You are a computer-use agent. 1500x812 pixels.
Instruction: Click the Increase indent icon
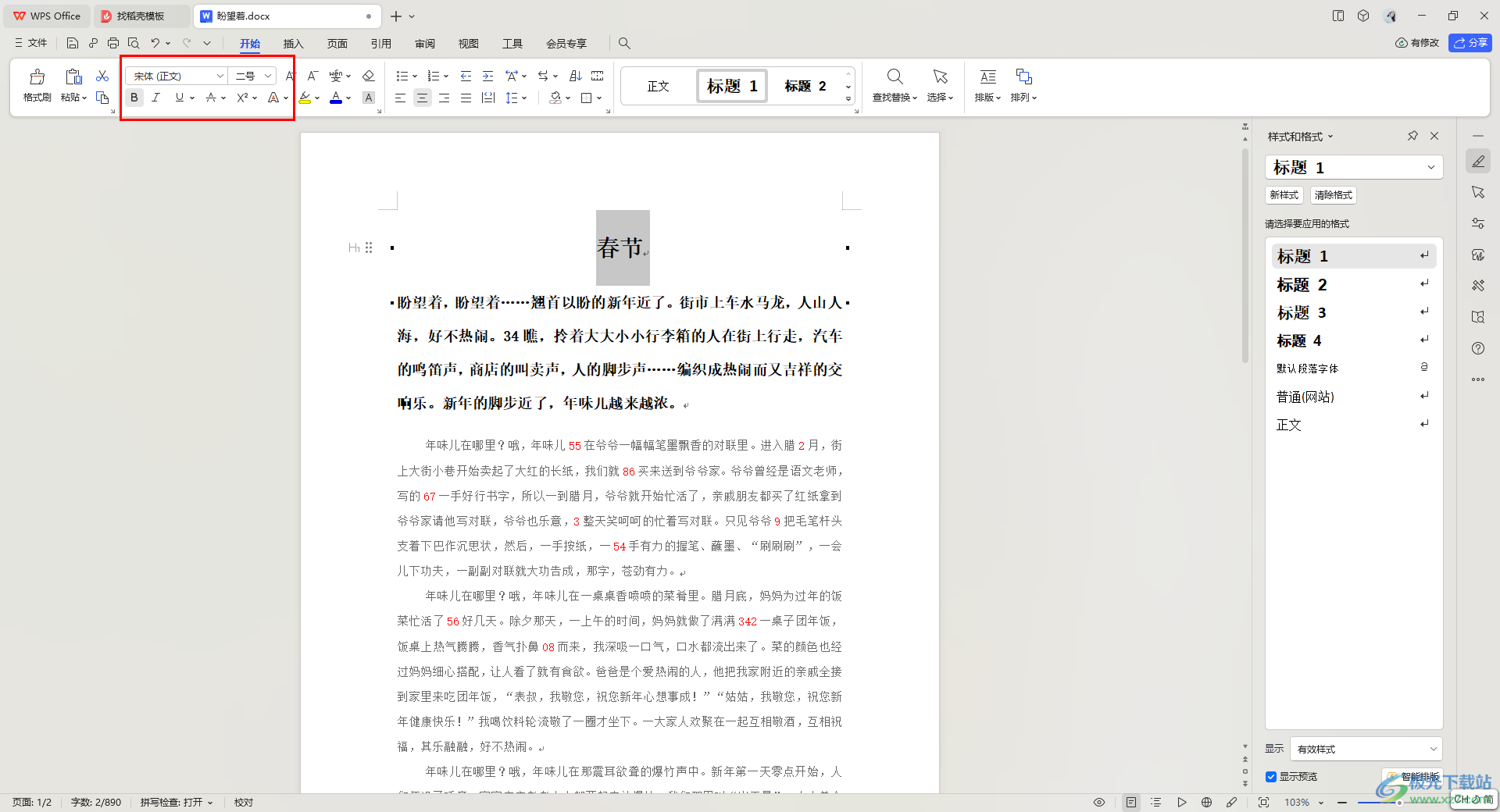[487, 76]
